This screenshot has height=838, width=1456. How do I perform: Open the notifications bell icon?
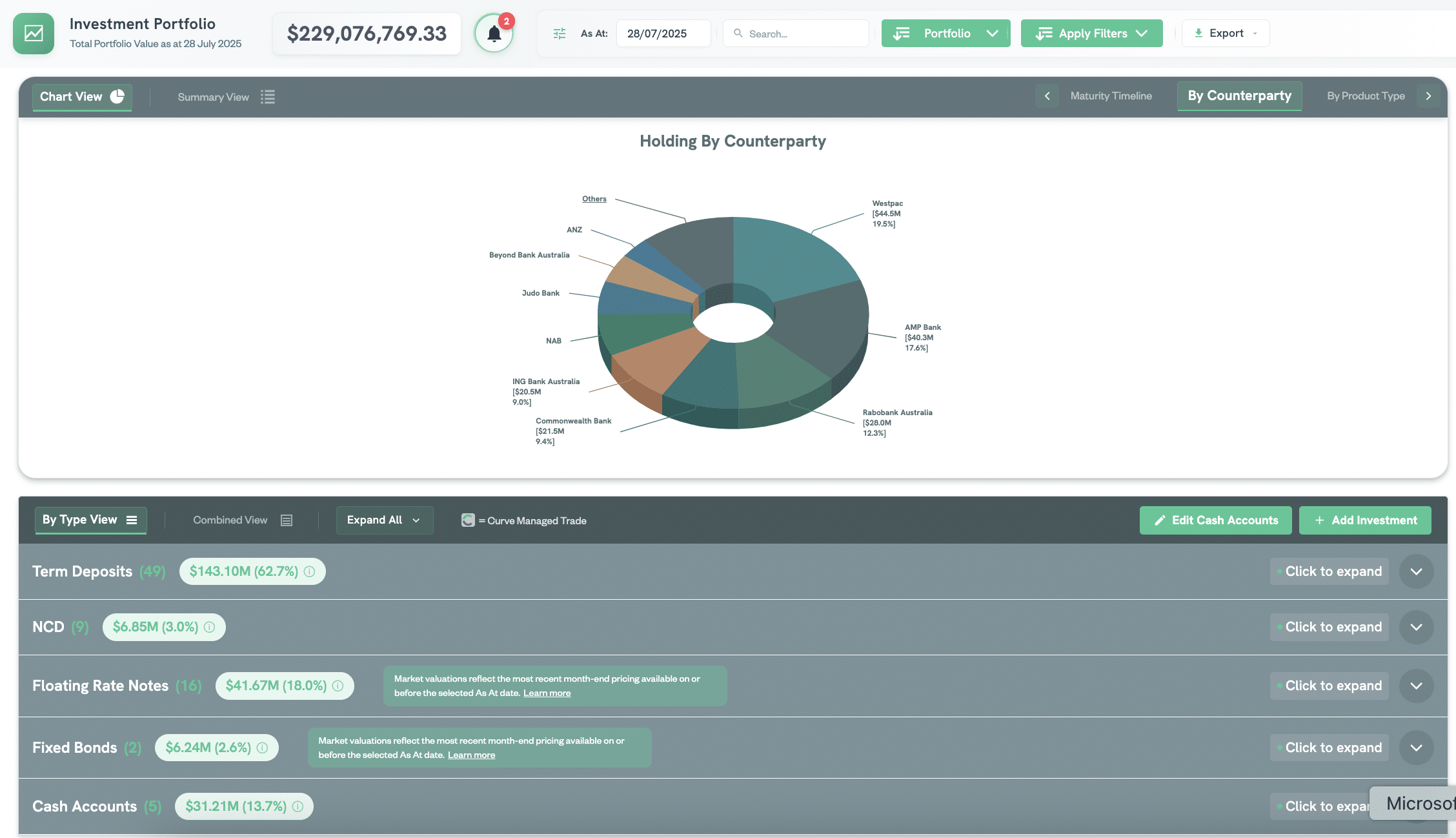pos(494,34)
